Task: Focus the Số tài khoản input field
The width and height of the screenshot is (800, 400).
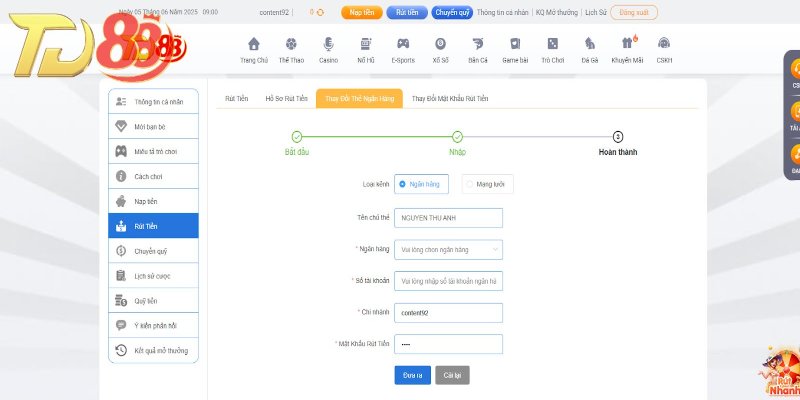Action: tap(448, 281)
